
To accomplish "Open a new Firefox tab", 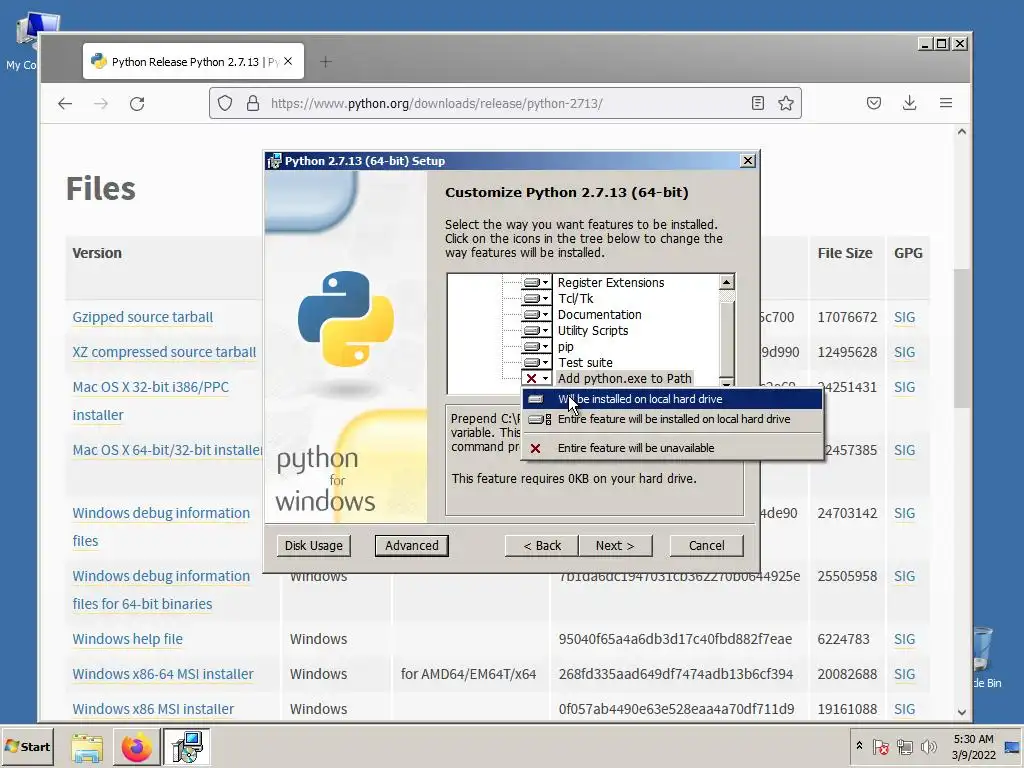I will click(325, 62).
